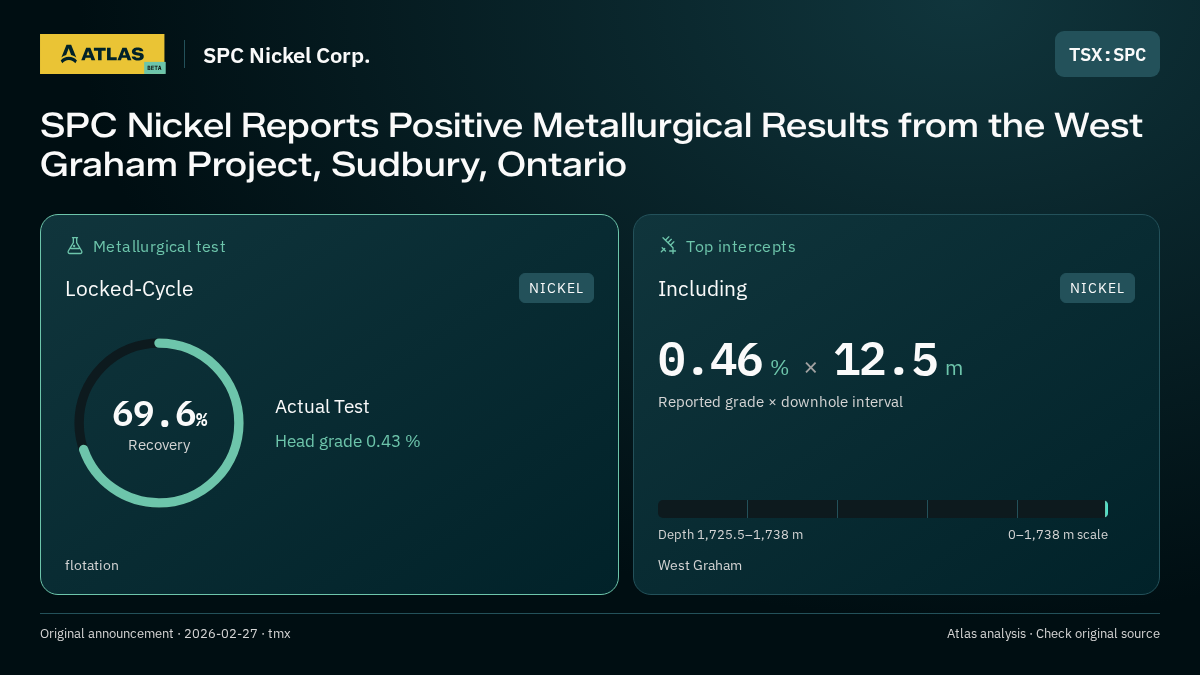1200x675 pixels.
Task: Click the Actual Test label
Action: click(322, 407)
